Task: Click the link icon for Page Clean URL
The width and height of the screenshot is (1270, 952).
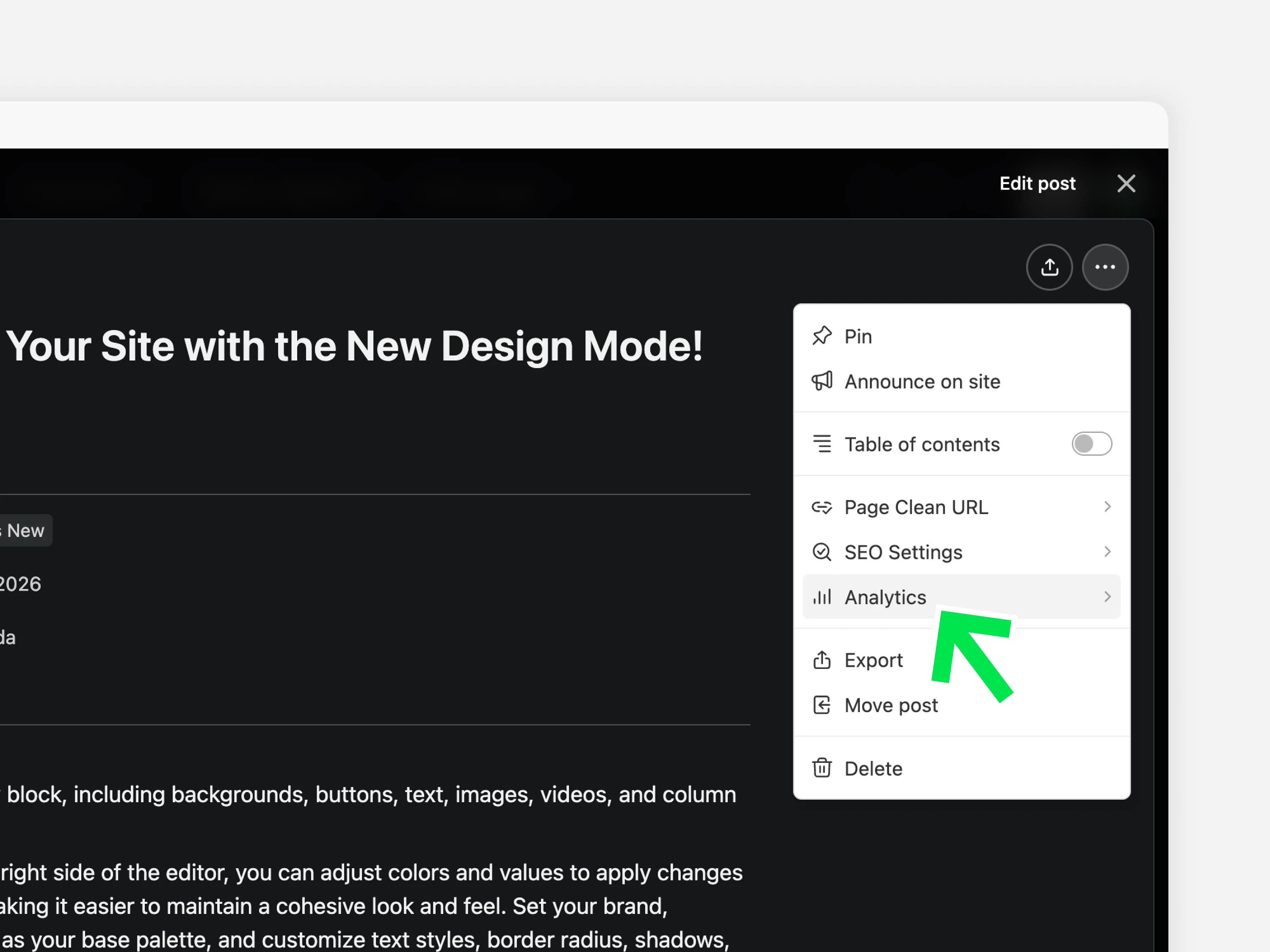Action: click(x=822, y=507)
